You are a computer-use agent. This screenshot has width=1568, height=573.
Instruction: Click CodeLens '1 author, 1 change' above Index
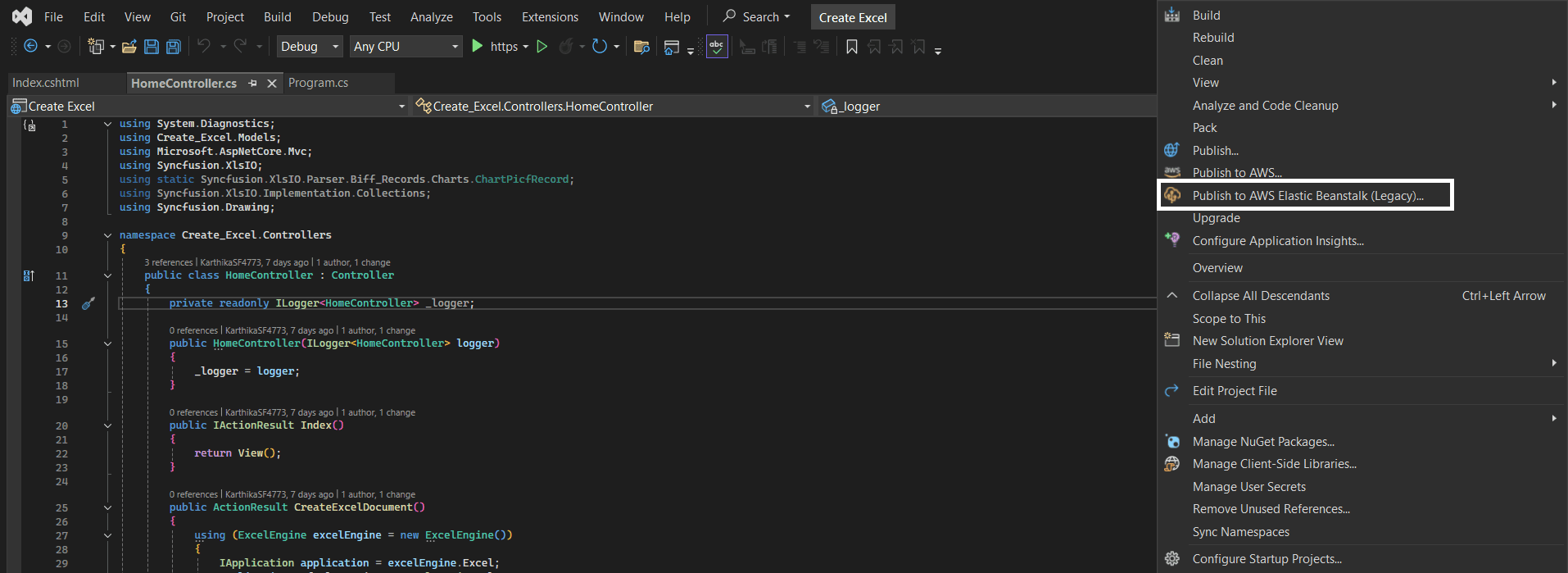tap(378, 412)
